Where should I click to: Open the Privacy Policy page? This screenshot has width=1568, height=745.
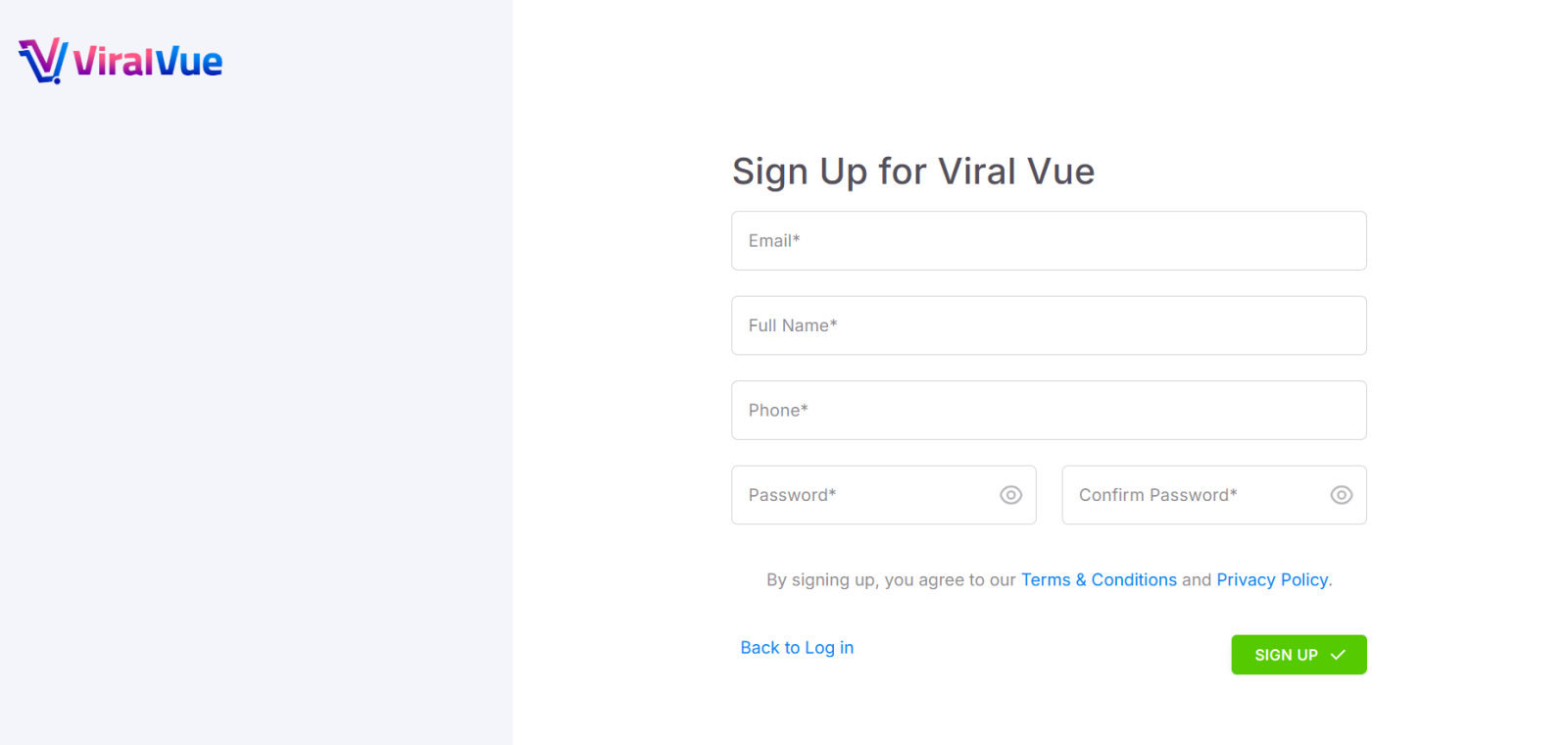(x=1271, y=579)
